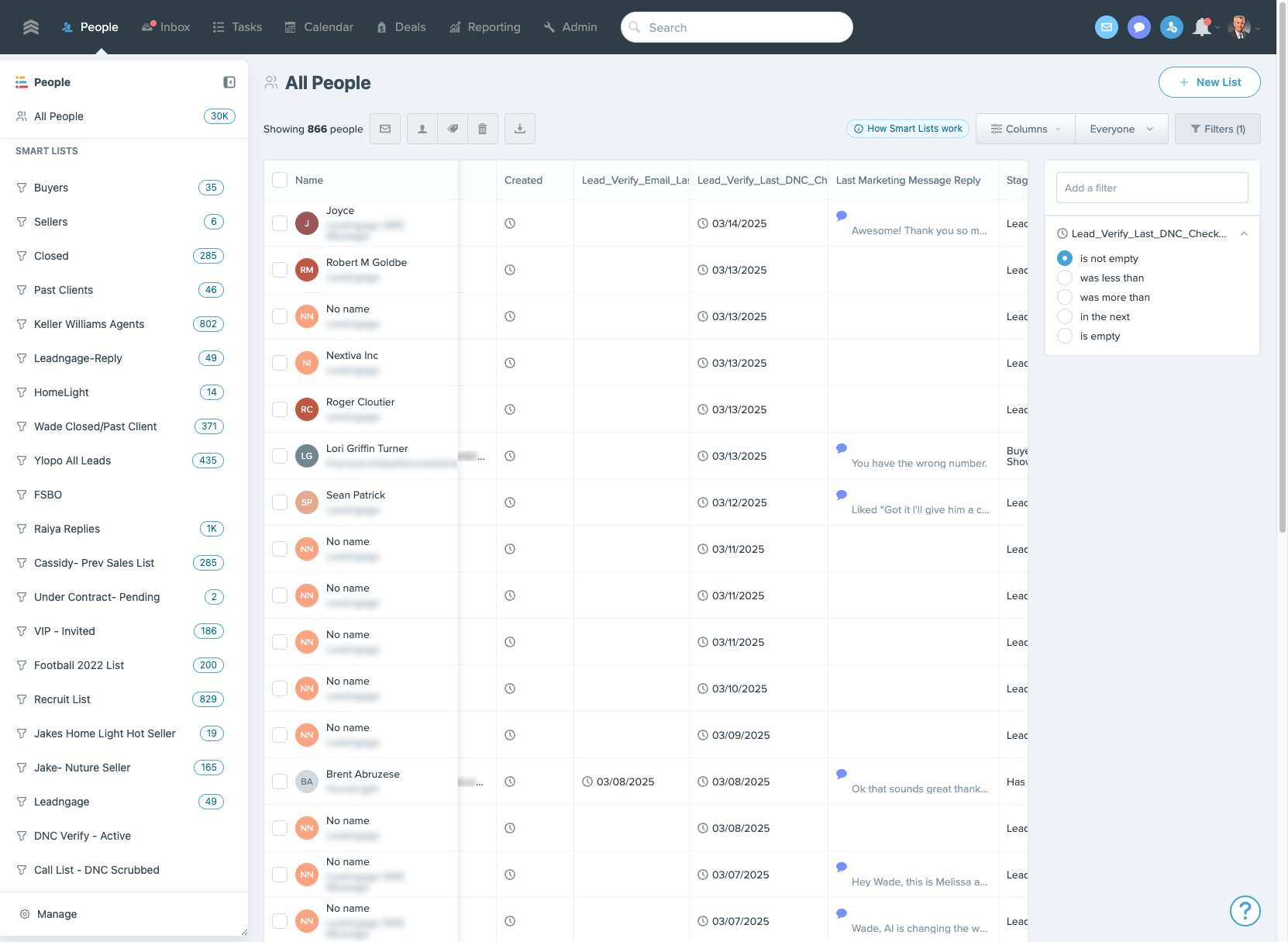1288x942 pixels.
Task: Open the Reporting tab
Action: point(485,27)
